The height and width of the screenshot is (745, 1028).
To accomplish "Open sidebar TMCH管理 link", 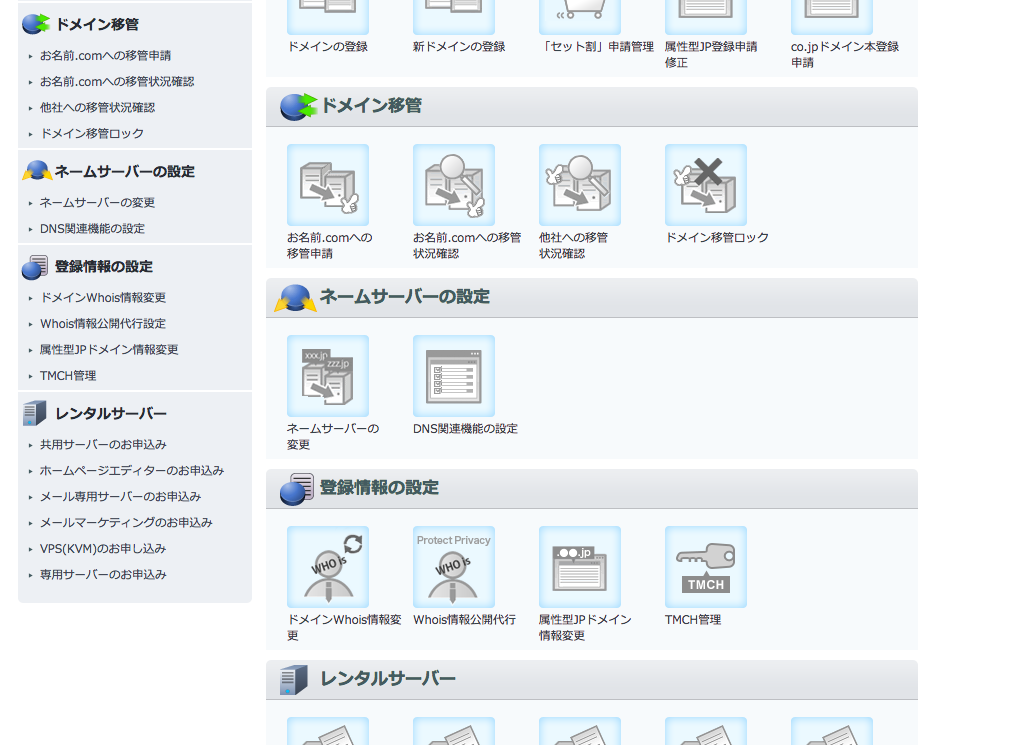I will pyautogui.click(x=68, y=376).
